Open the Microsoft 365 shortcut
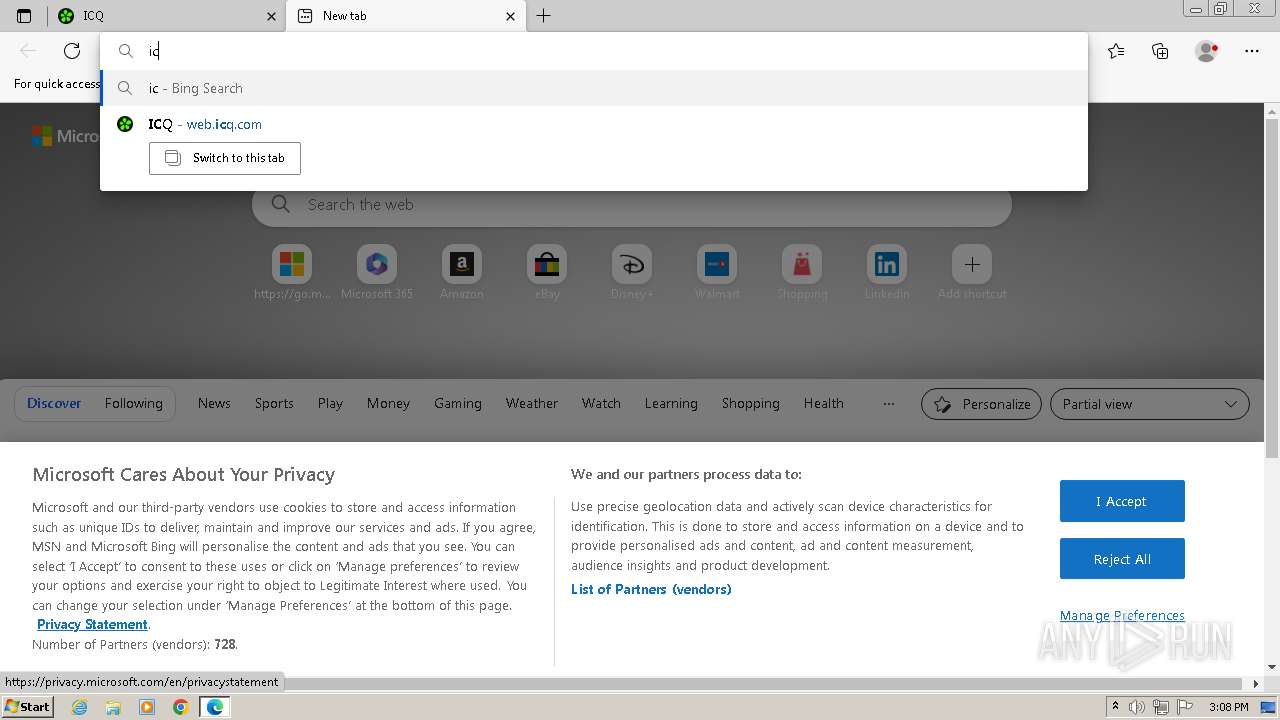The width and height of the screenshot is (1280, 720). point(377,272)
